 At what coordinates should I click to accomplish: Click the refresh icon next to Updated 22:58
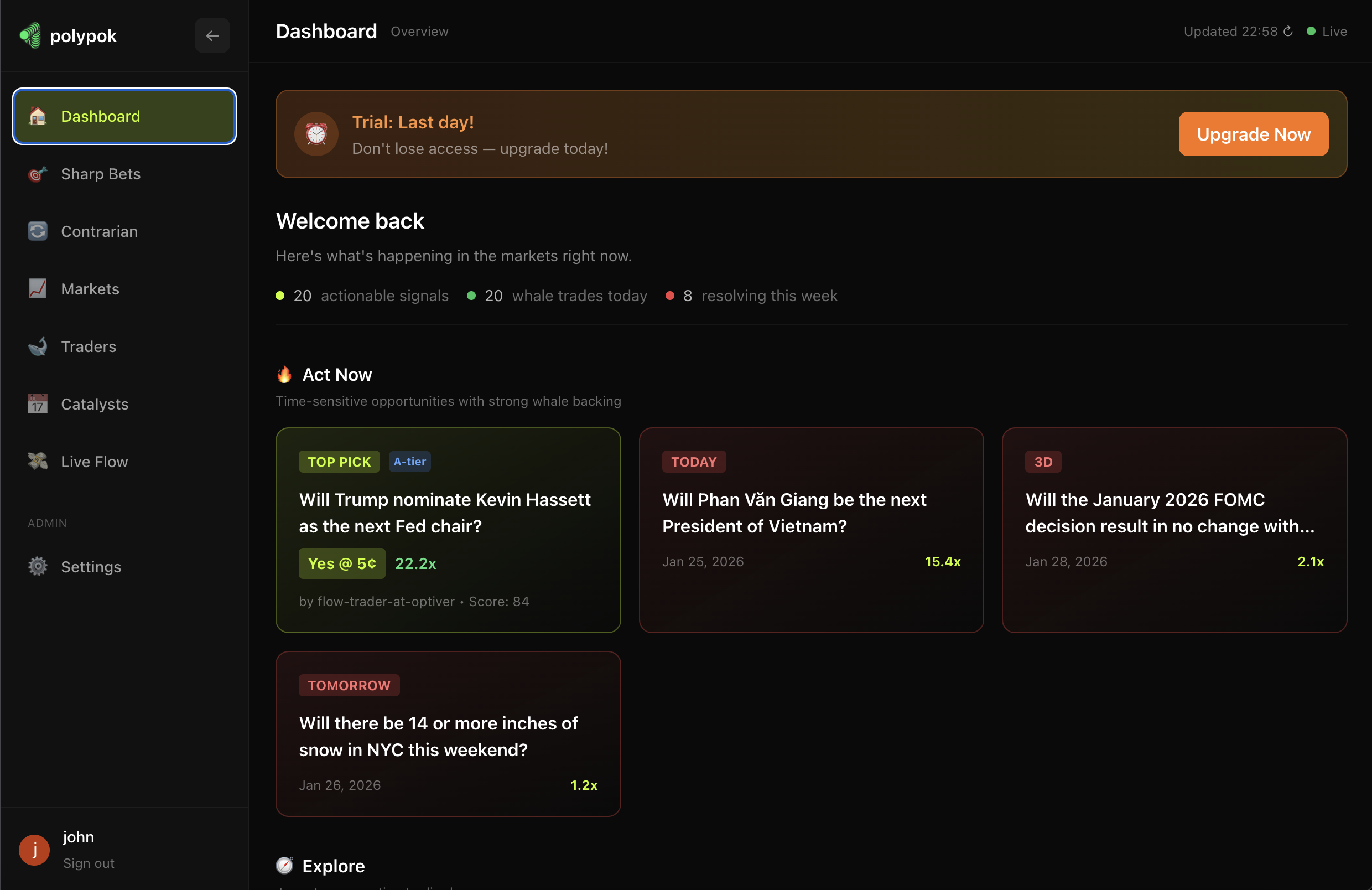coord(1288,31)
